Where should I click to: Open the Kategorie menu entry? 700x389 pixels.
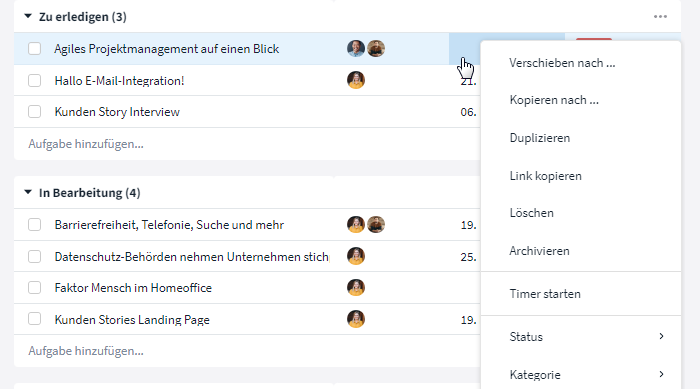(x=581, y=375)
